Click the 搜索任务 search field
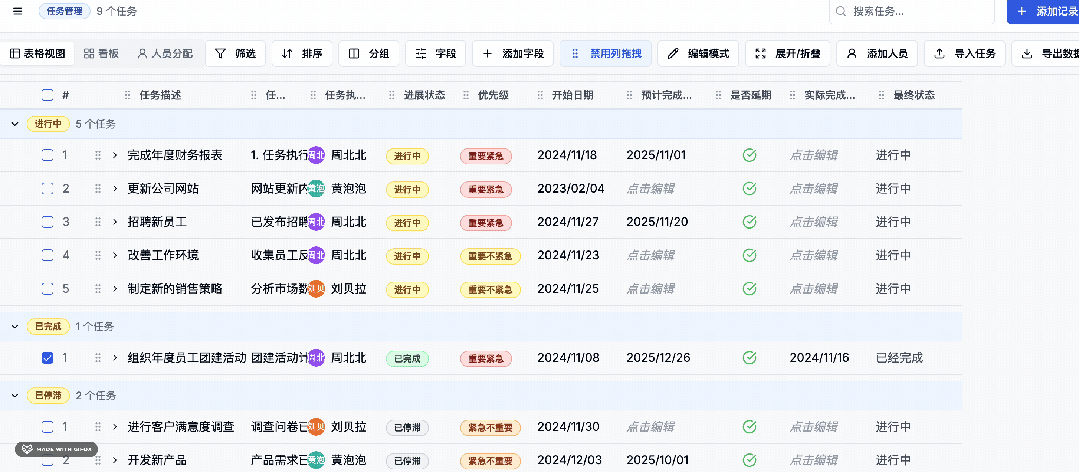This screenshot has width=1080, height=473. click(912, 12)
